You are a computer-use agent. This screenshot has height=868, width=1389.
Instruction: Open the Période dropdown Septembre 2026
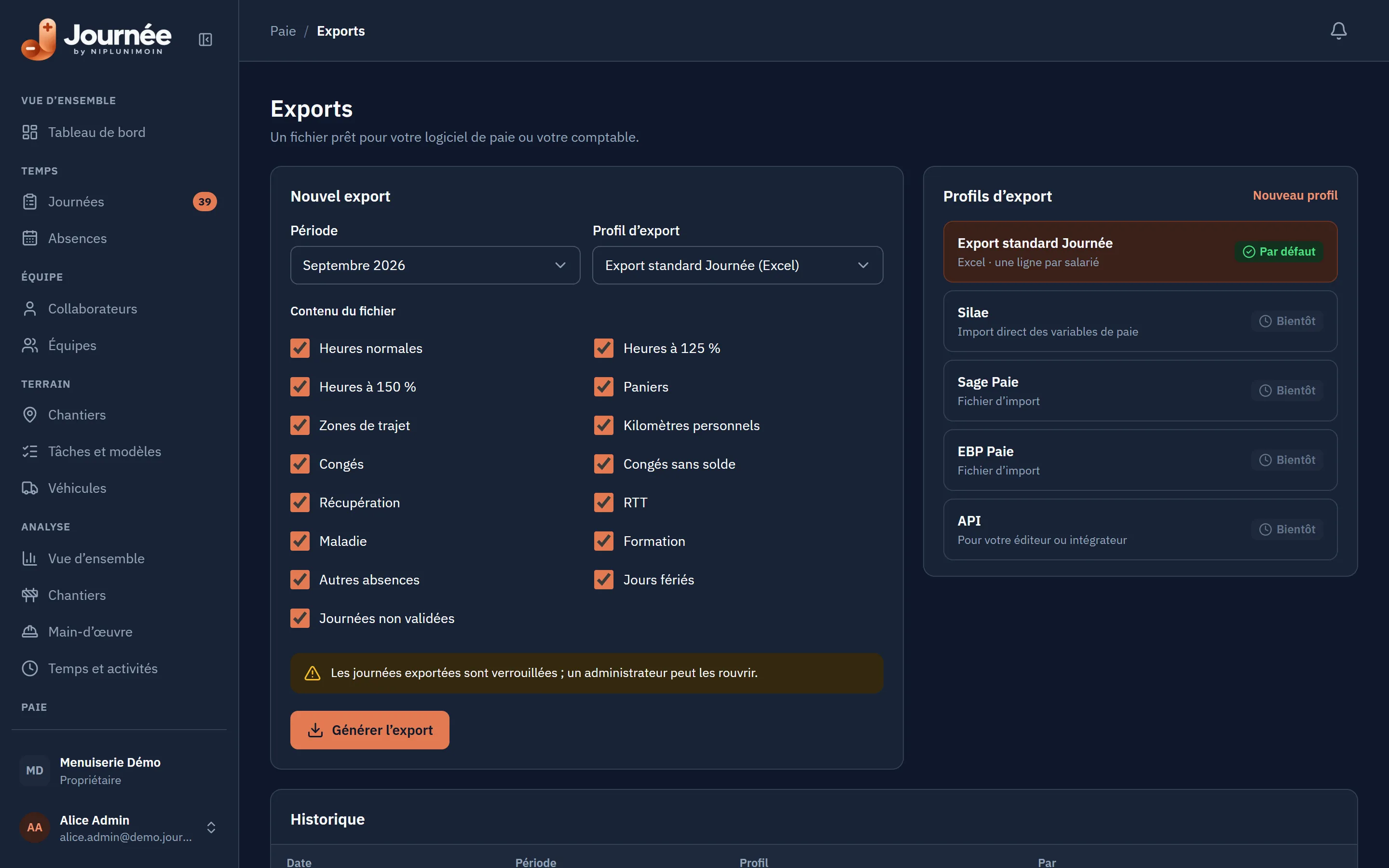[x=435, y=265]
